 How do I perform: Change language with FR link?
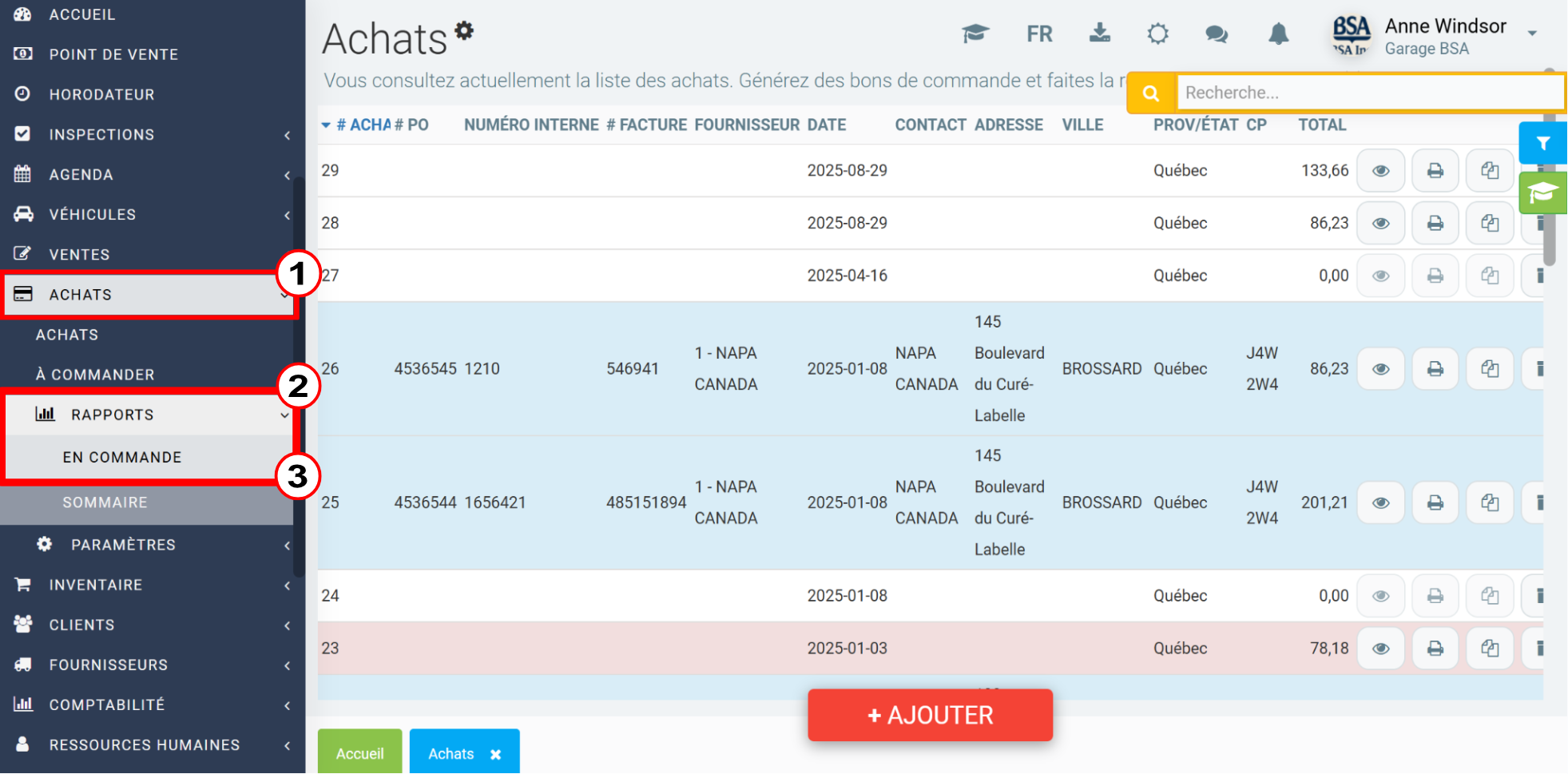1039,34
